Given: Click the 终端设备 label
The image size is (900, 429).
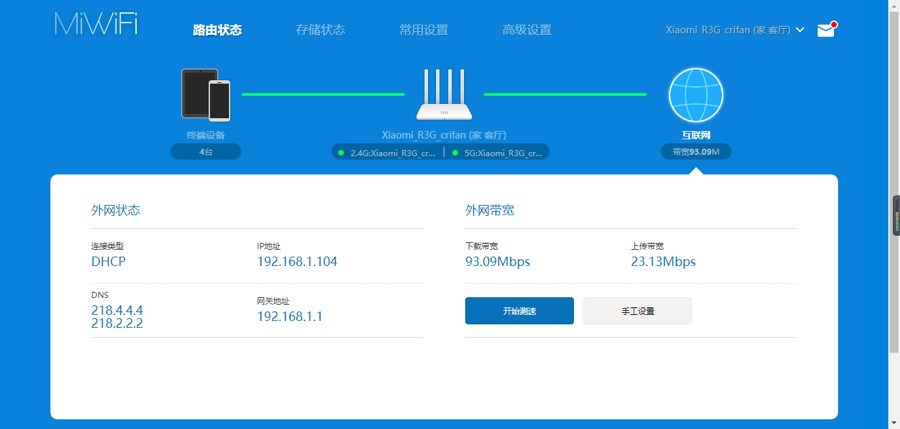Looking at the screenshot, I should [205, 136].
